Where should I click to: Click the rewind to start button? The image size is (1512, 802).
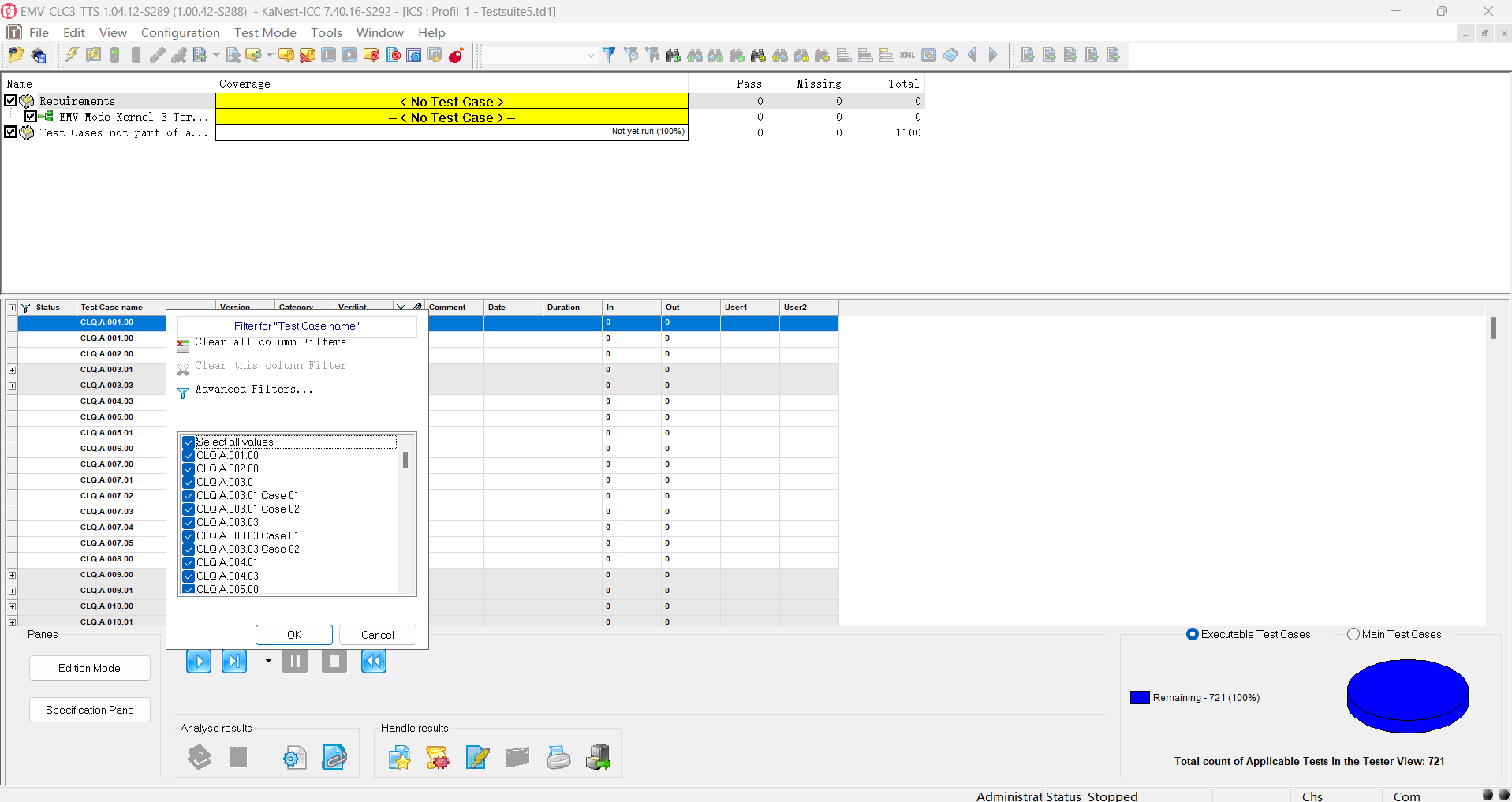pyautogui.click(x=374, y=661)
